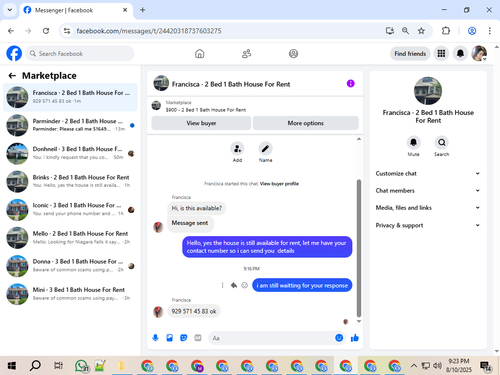Open account profile picture menu
This screenshot has height=375, width=500.
pyautogui.click(x=479, y=53)
